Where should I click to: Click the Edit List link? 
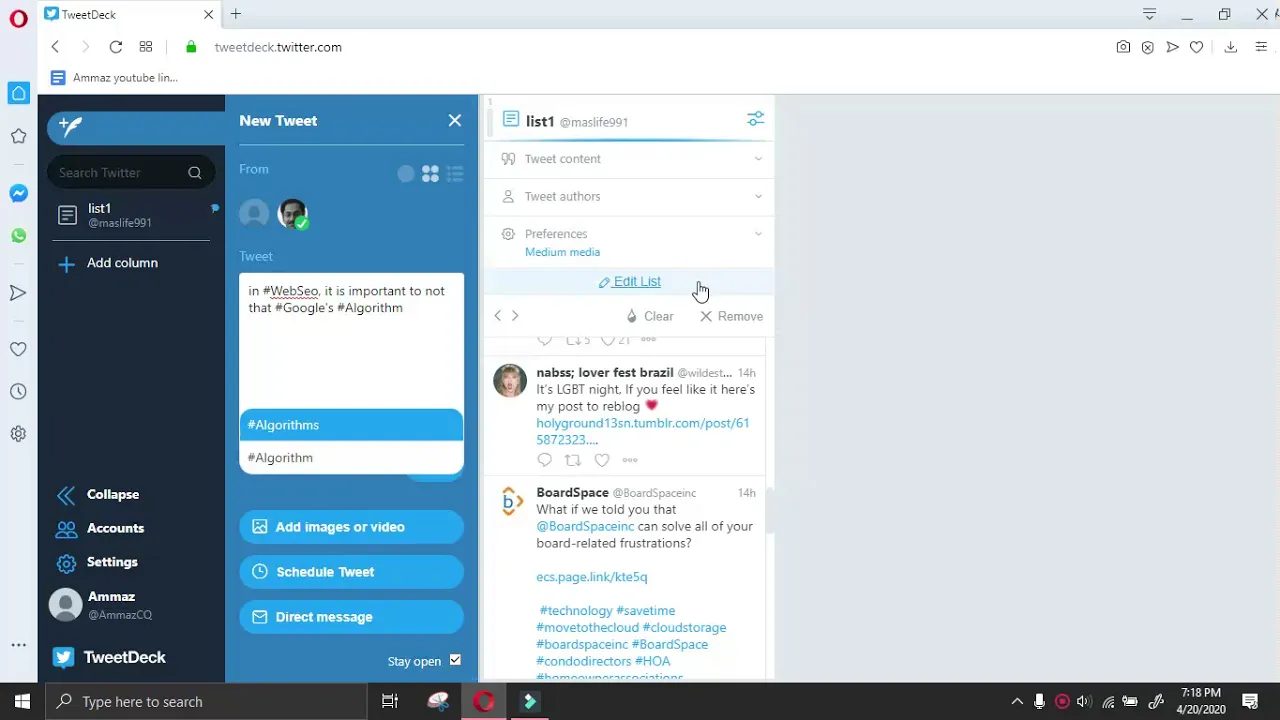(630, 282)
